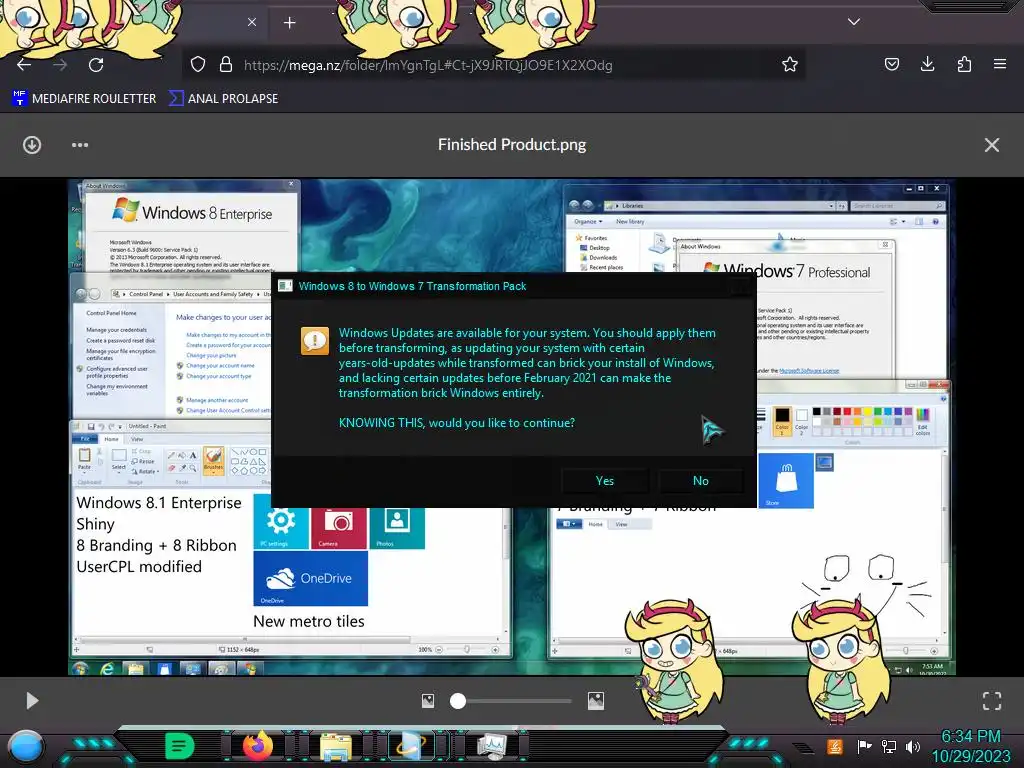
Task: Open Firefox from the taskbar
Action: point(257,746)
